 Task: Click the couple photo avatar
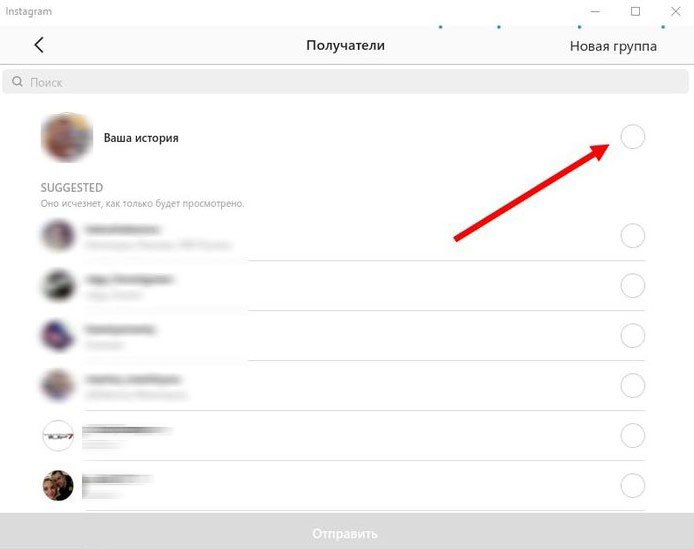(58, 486)
